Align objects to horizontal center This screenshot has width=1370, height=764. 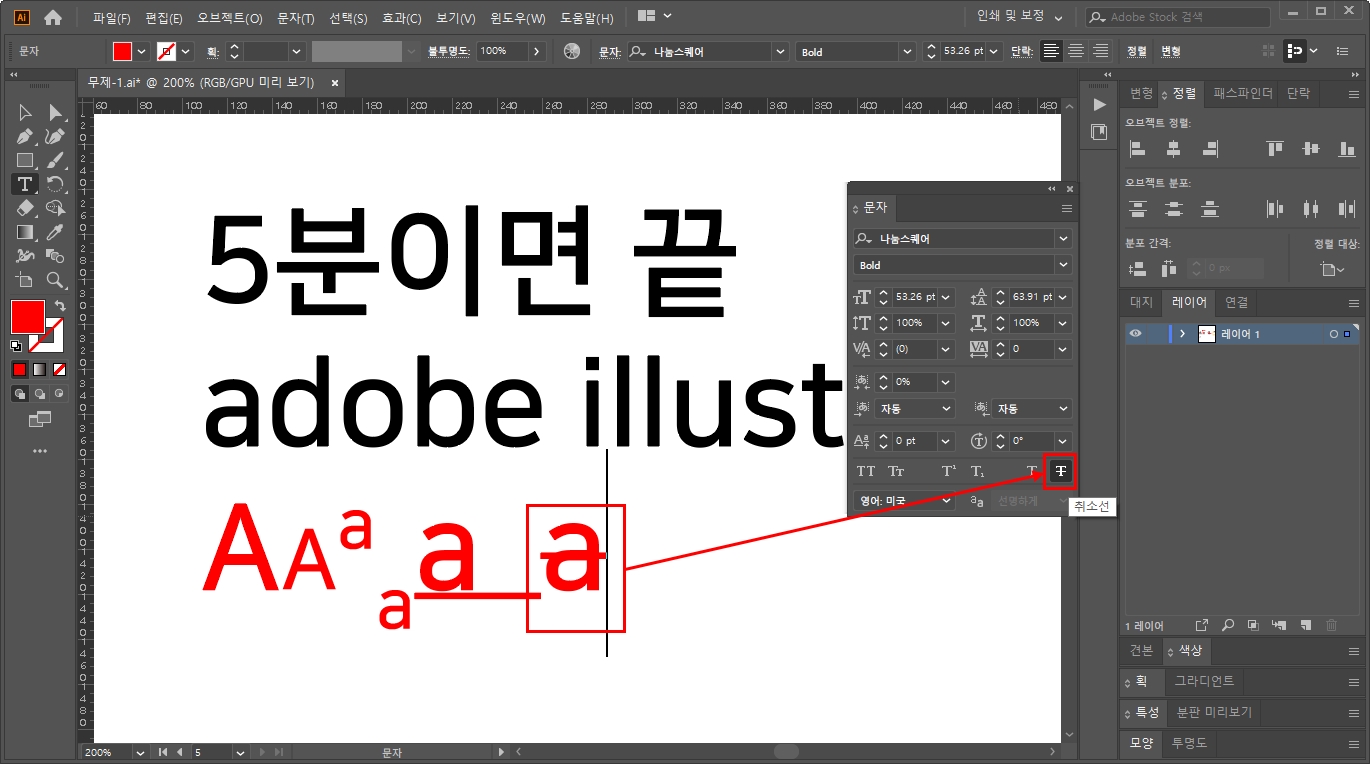pyautogui.click(x=1173, y=149)
